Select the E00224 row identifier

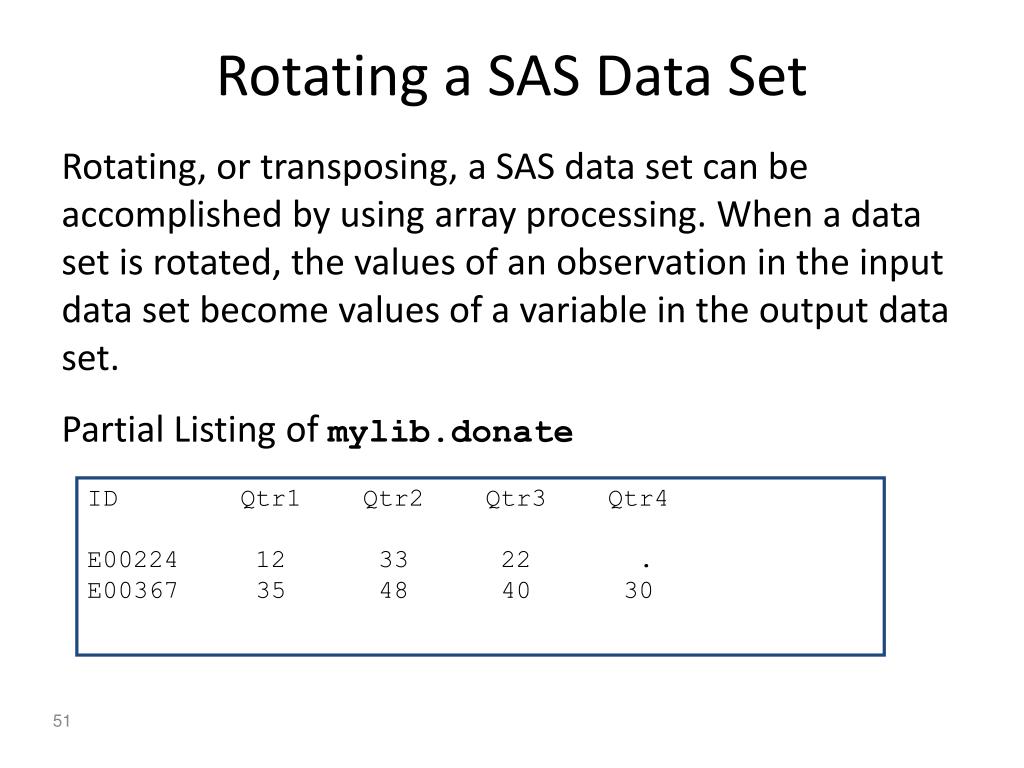point(133,560)
